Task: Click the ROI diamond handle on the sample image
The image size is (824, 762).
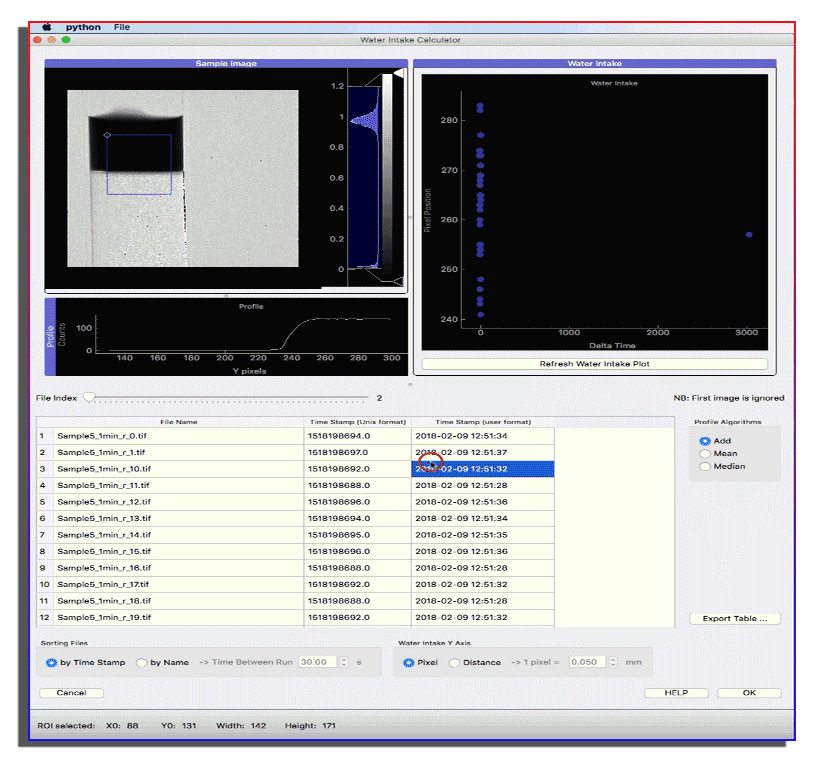Action: (107, 135)
